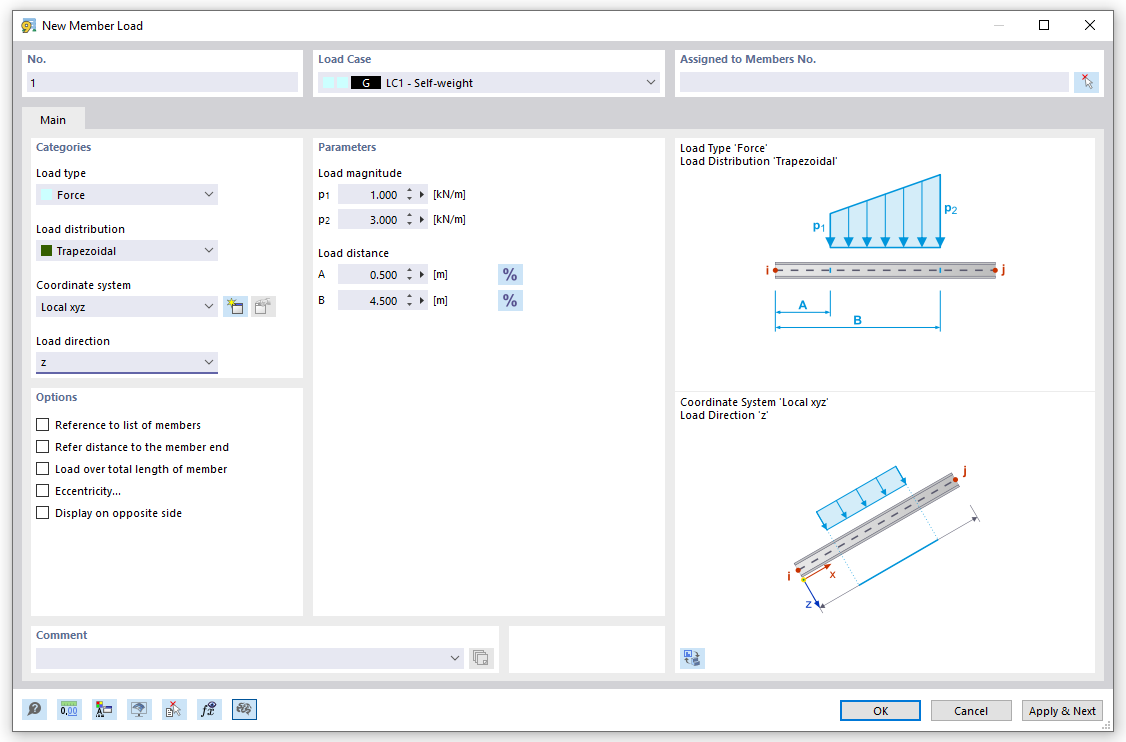Open arrow menu next to distance B
The height and width of the screenshot is (742, 1126).
point(422,300)
